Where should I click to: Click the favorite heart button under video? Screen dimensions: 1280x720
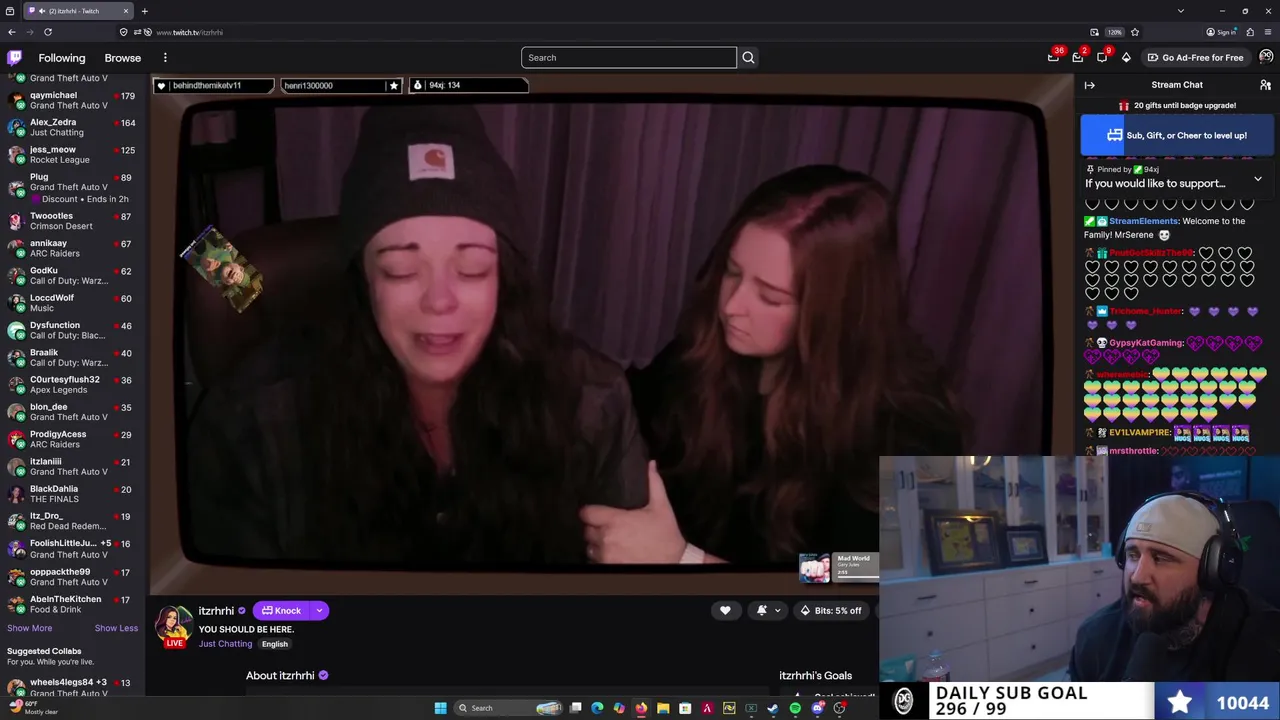pyautogui.click(x=725, y=610)
